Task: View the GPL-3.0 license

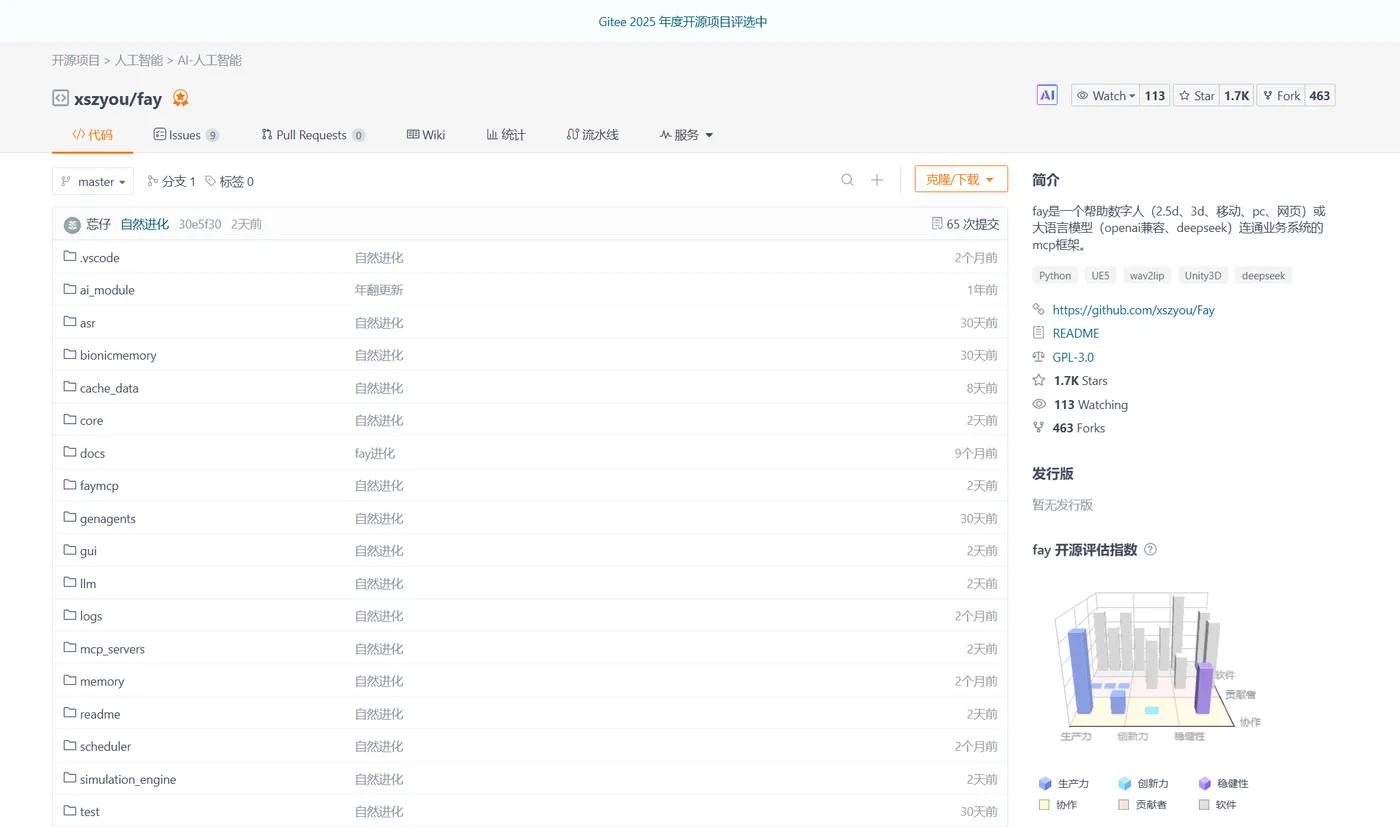Action: 1073,357
